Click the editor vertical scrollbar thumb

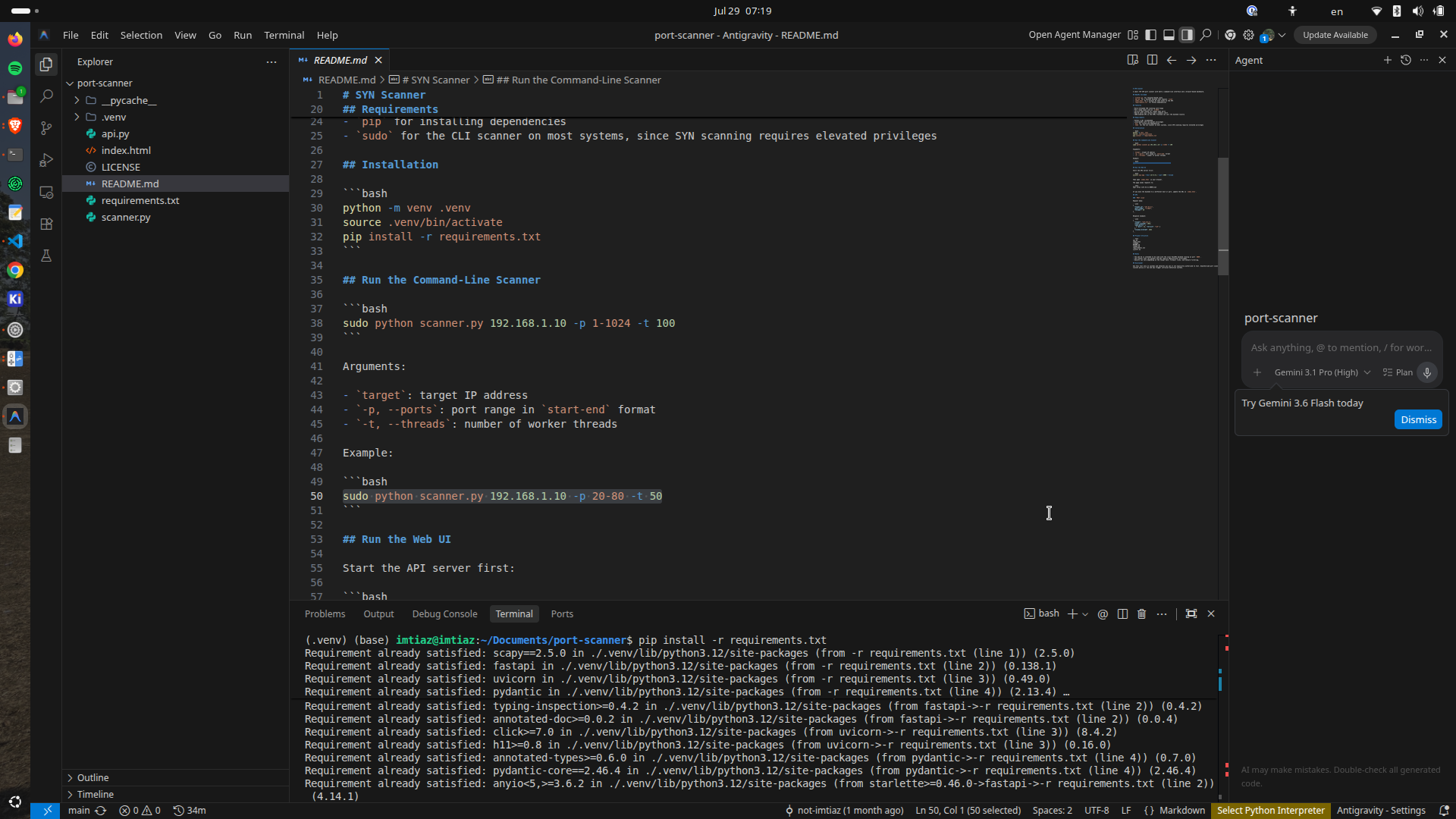pos(1222,216)
